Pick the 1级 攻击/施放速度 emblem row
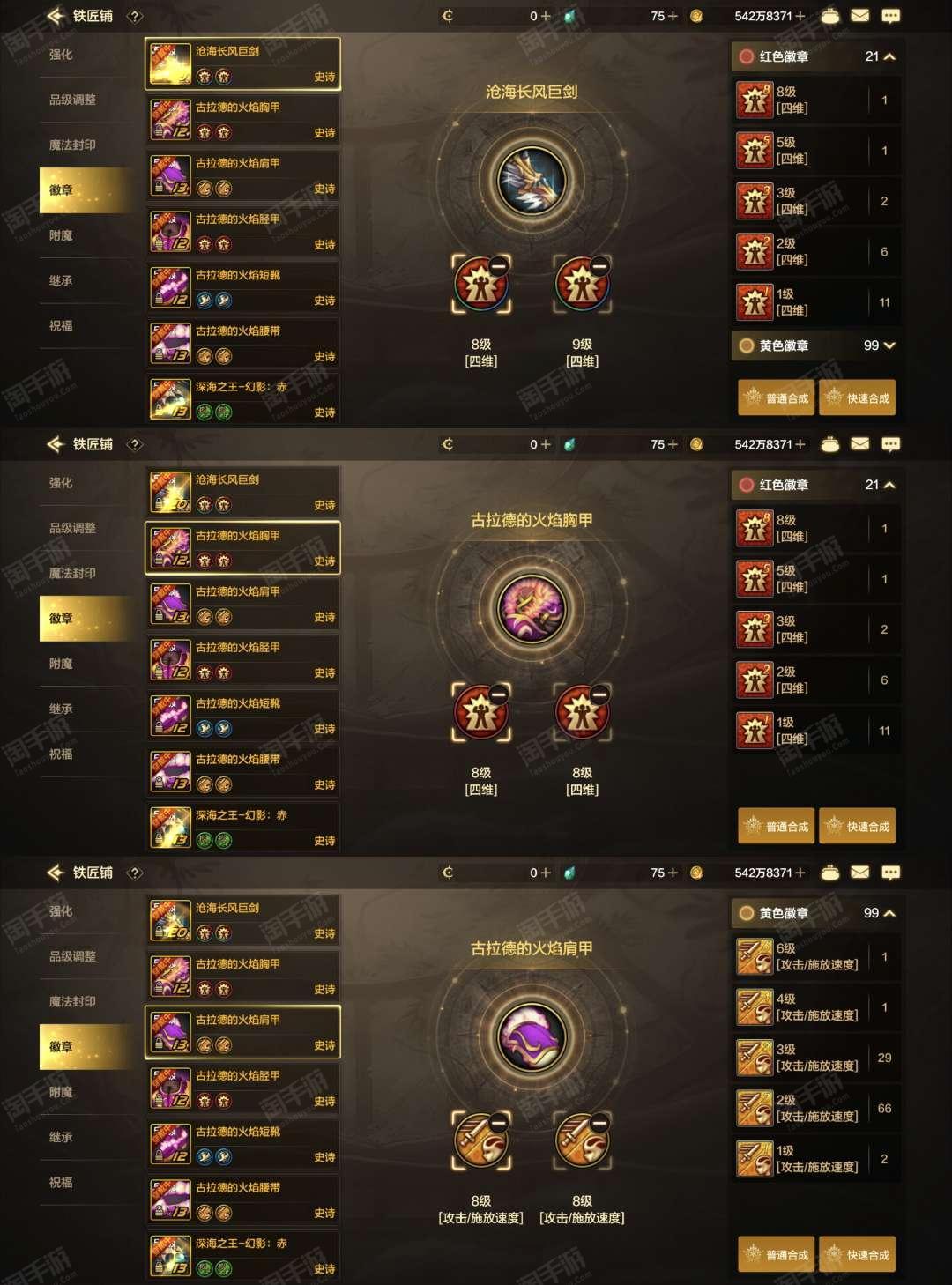The image size is (952, 1285). (x=816, y=1159)
